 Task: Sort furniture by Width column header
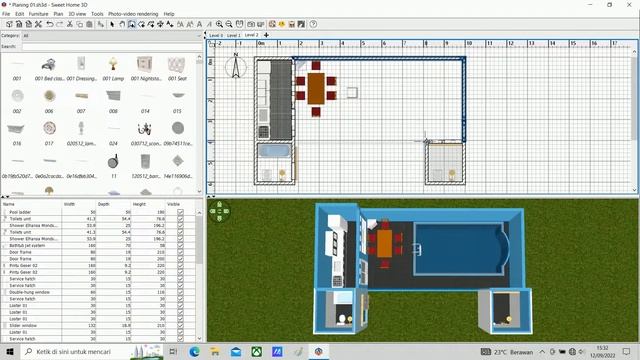[79, 204]
